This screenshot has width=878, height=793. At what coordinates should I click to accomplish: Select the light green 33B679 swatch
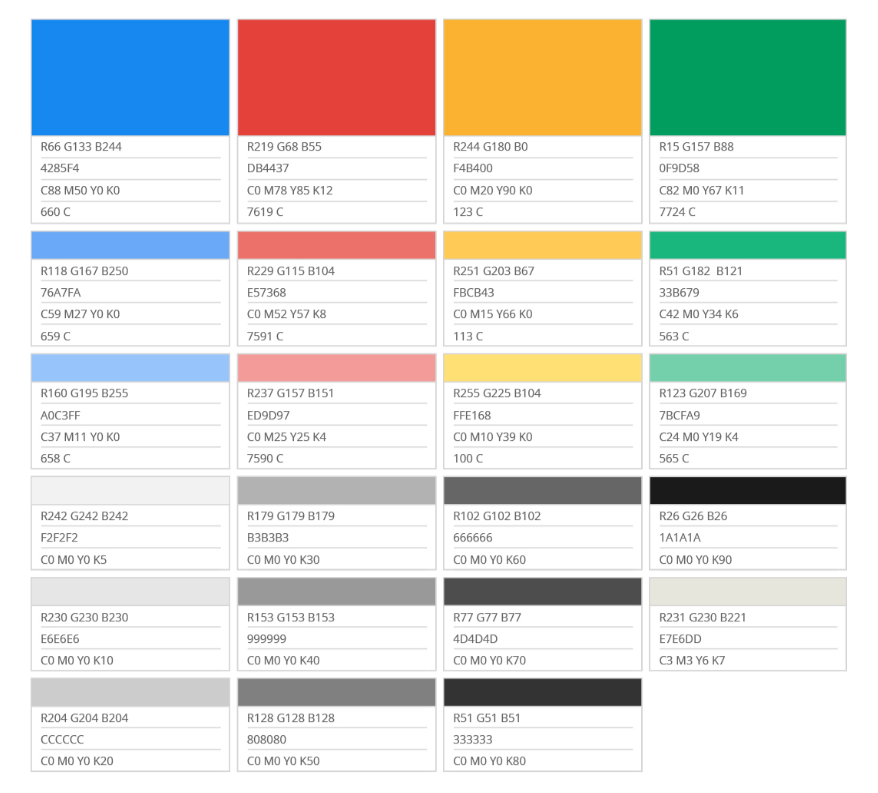coord(748,245)
